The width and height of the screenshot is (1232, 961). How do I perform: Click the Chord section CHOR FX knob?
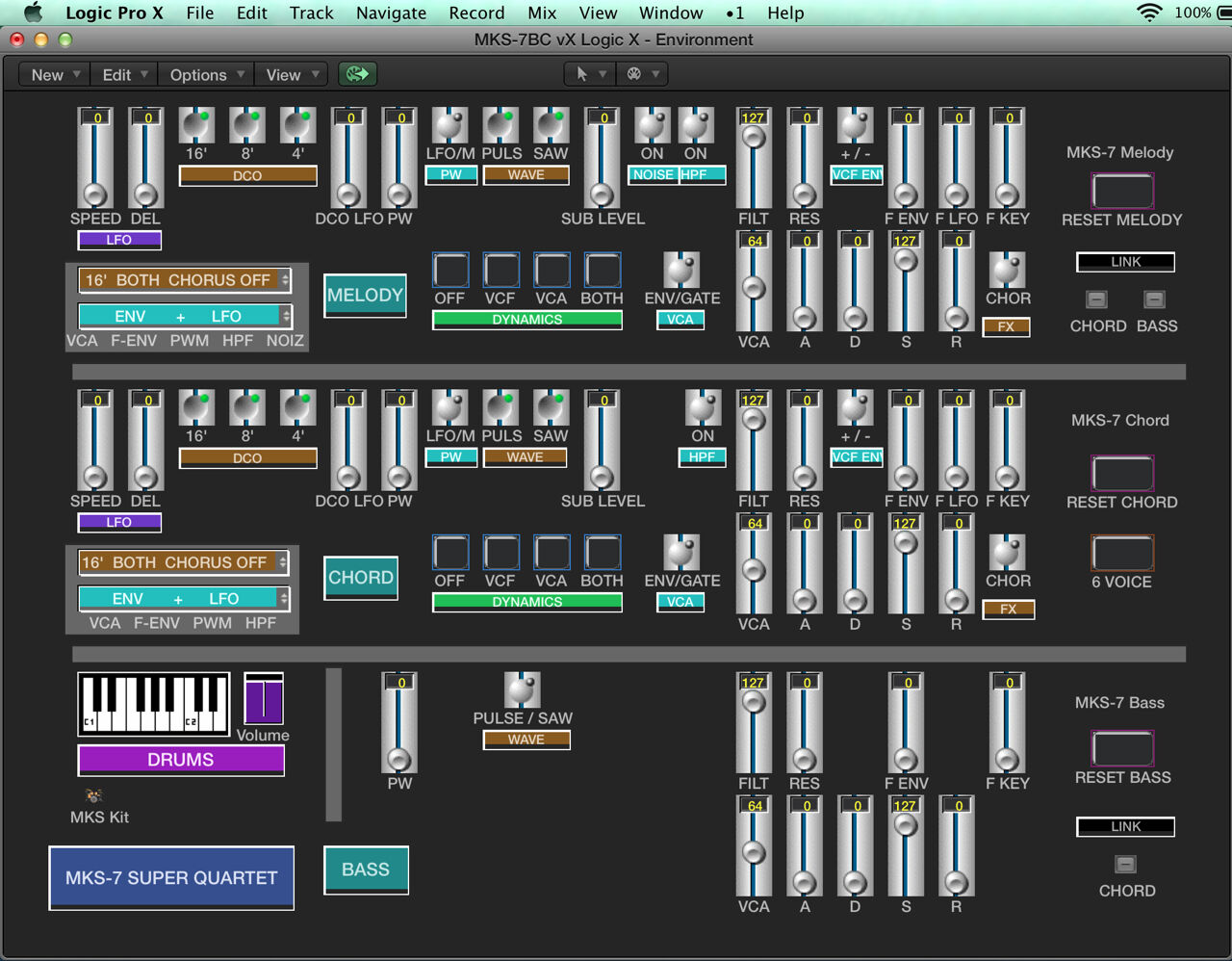[x=1007, y=553]
